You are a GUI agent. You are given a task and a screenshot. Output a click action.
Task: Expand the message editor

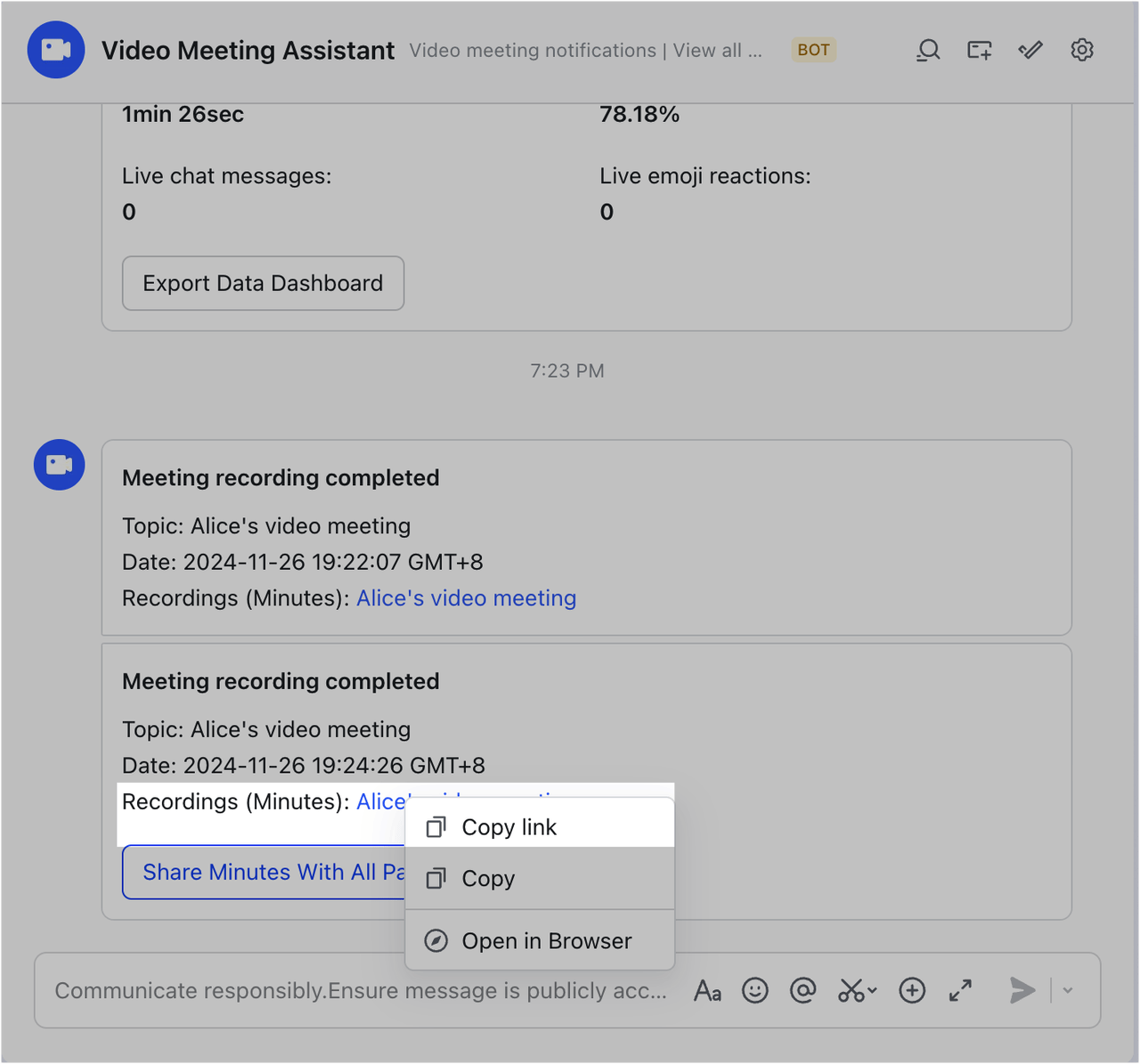pos(960,991)
